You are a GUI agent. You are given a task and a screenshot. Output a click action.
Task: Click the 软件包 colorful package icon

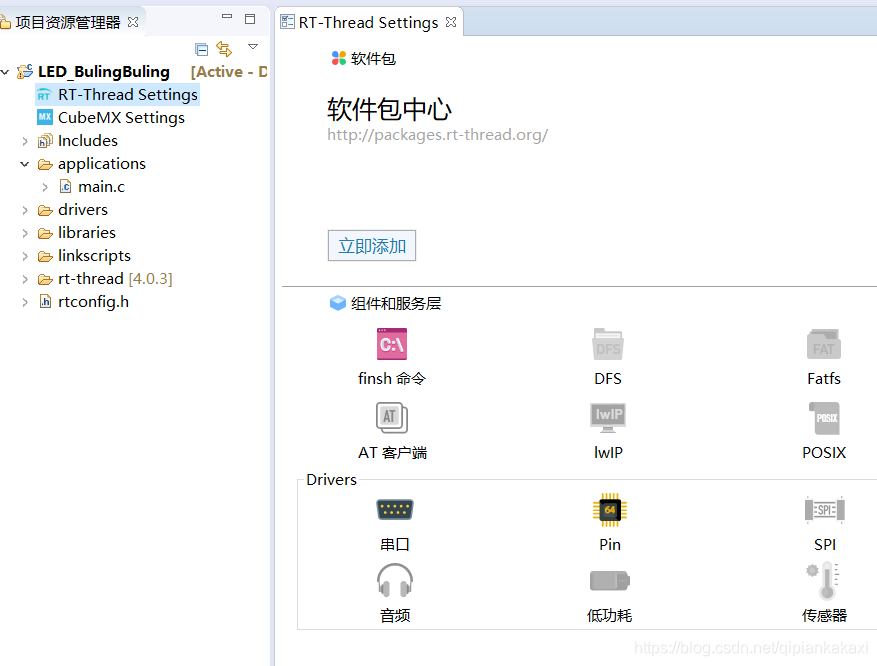coord(338,58)
